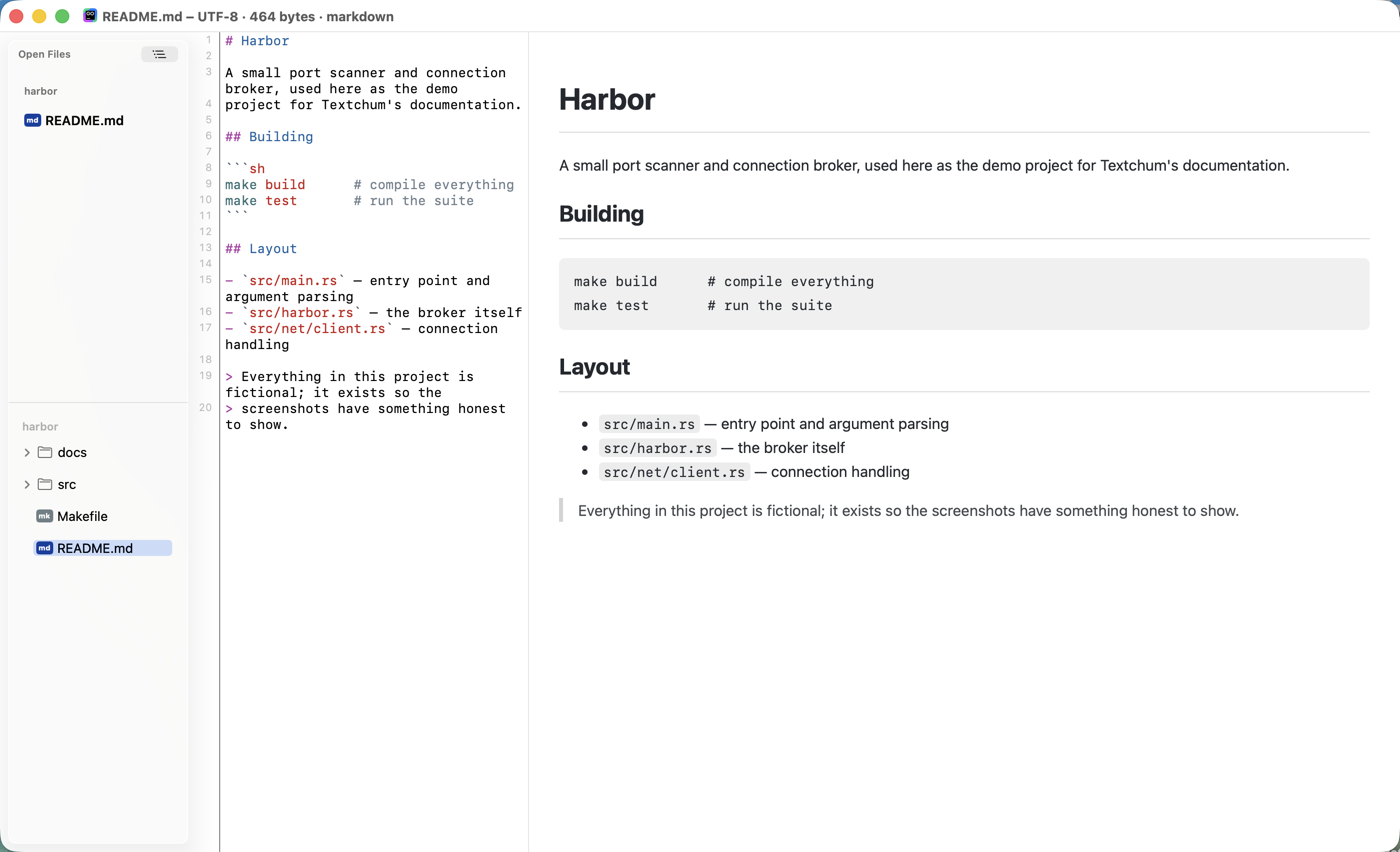The width and height of the screenshot is (1400, 852).
Task: Select the highlighted README.md name in the project tree
Action: [95, 548]
